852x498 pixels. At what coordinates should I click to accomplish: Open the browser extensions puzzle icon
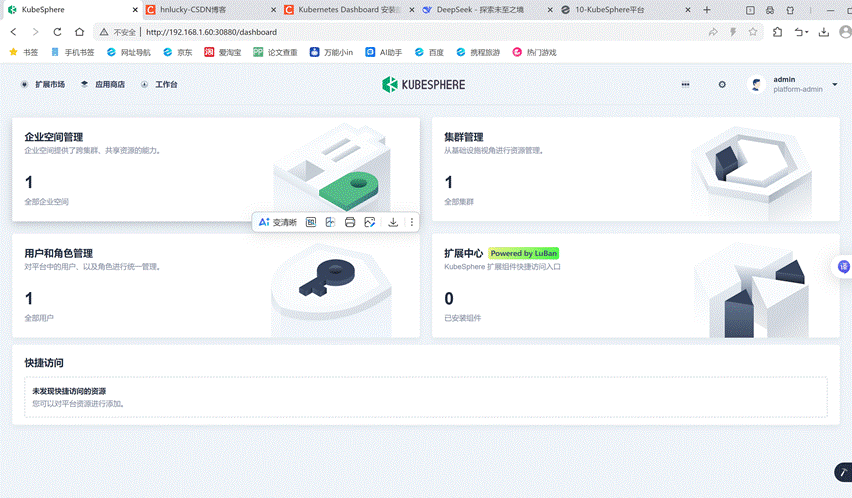point(778,32)
